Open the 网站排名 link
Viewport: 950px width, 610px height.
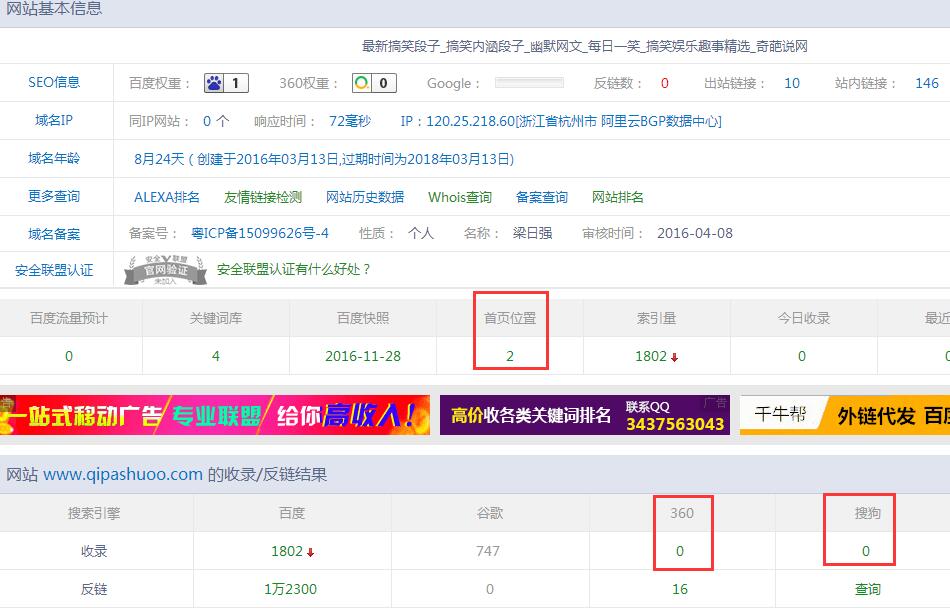(x=617, y=197)
